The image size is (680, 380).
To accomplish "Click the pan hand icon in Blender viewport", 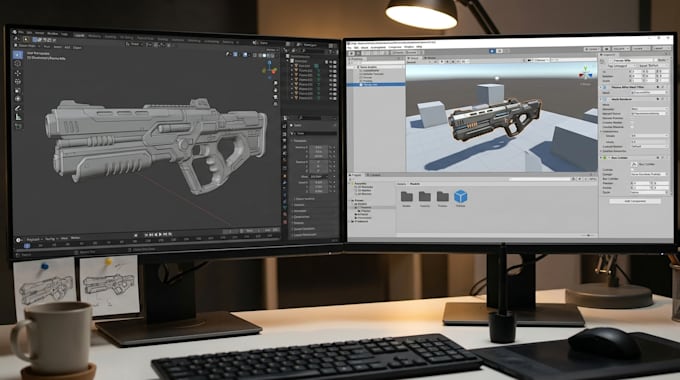I will pyautogui.click(x=276, y=90).
